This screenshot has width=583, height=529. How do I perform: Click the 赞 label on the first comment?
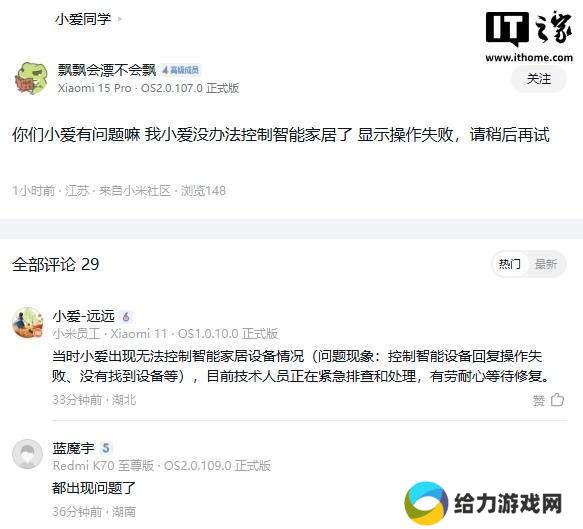point(539,400)
